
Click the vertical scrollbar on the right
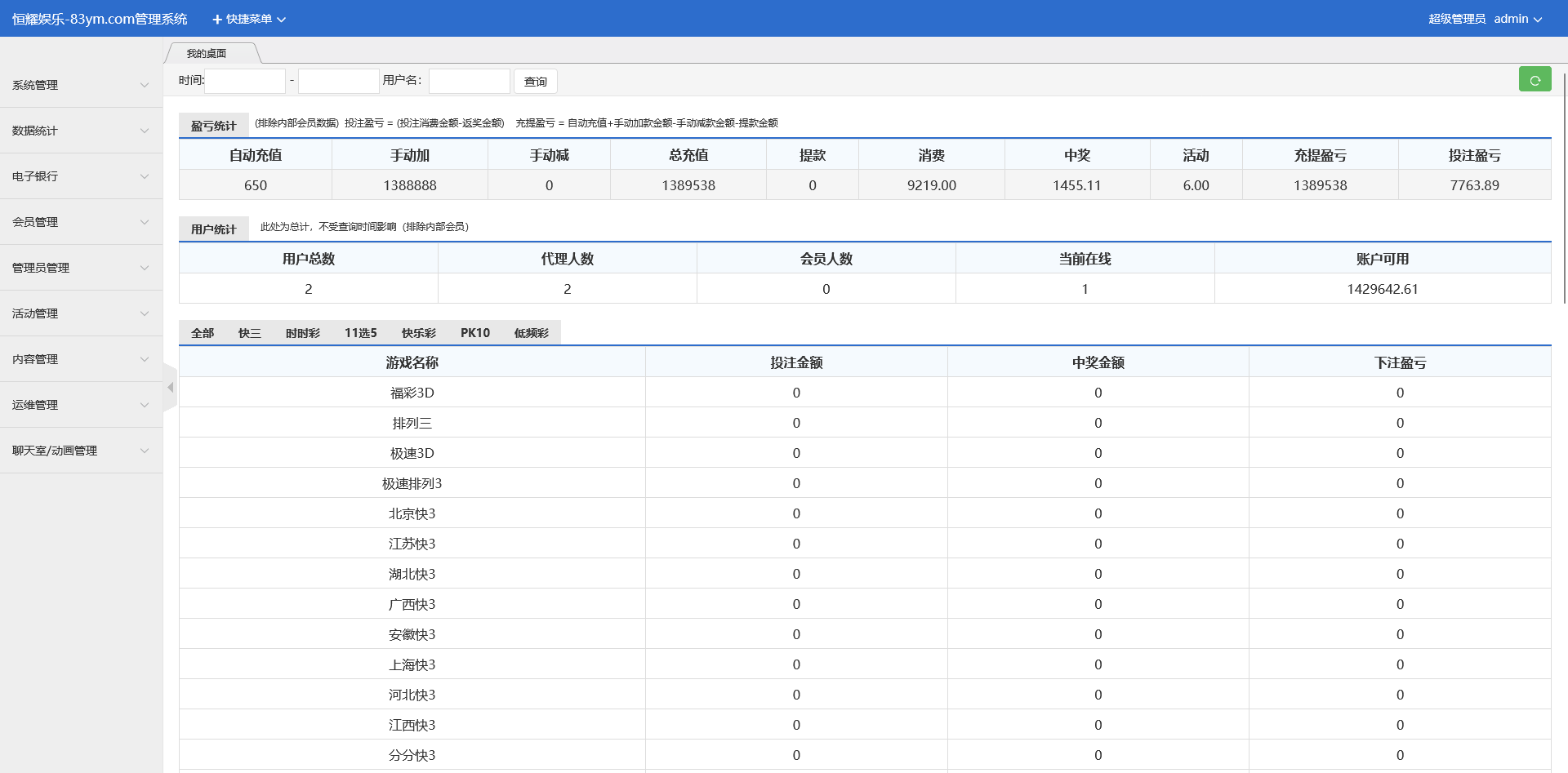(1564, 188)
